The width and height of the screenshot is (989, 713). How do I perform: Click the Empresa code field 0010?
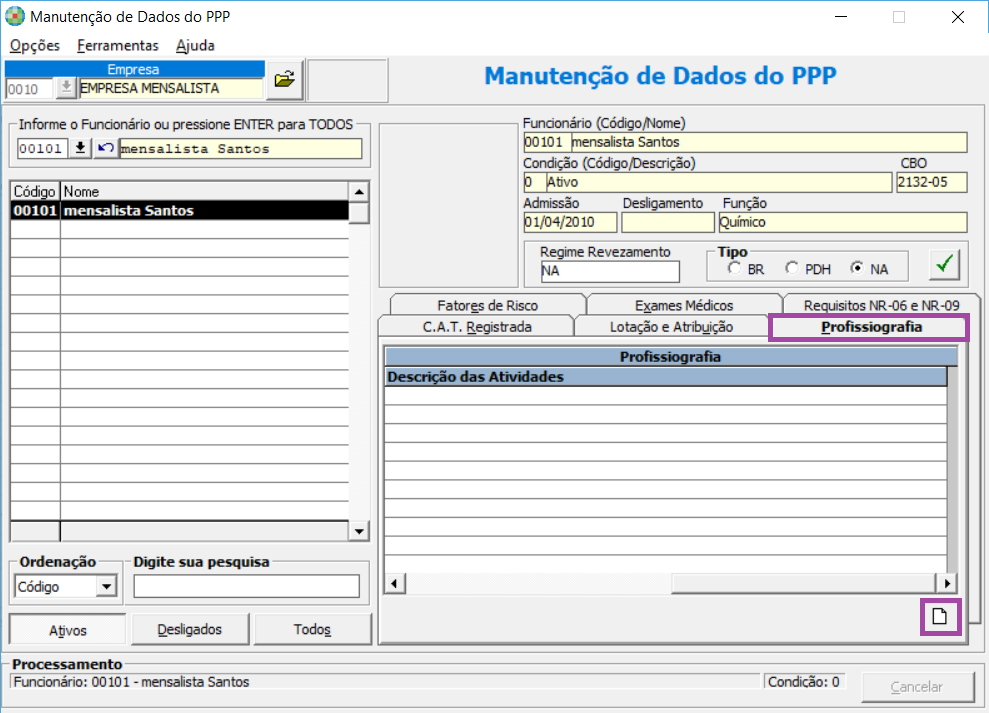coord(30,89)
